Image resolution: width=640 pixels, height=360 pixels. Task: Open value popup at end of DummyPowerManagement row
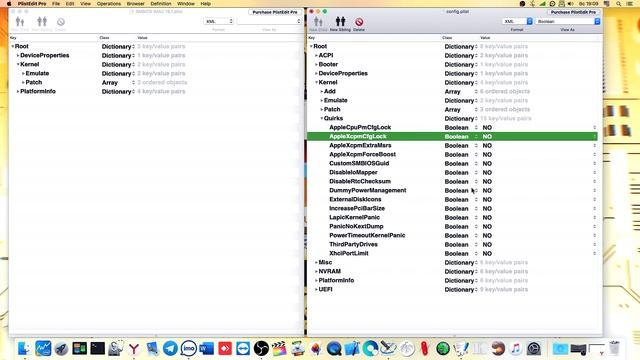[594, 190]
